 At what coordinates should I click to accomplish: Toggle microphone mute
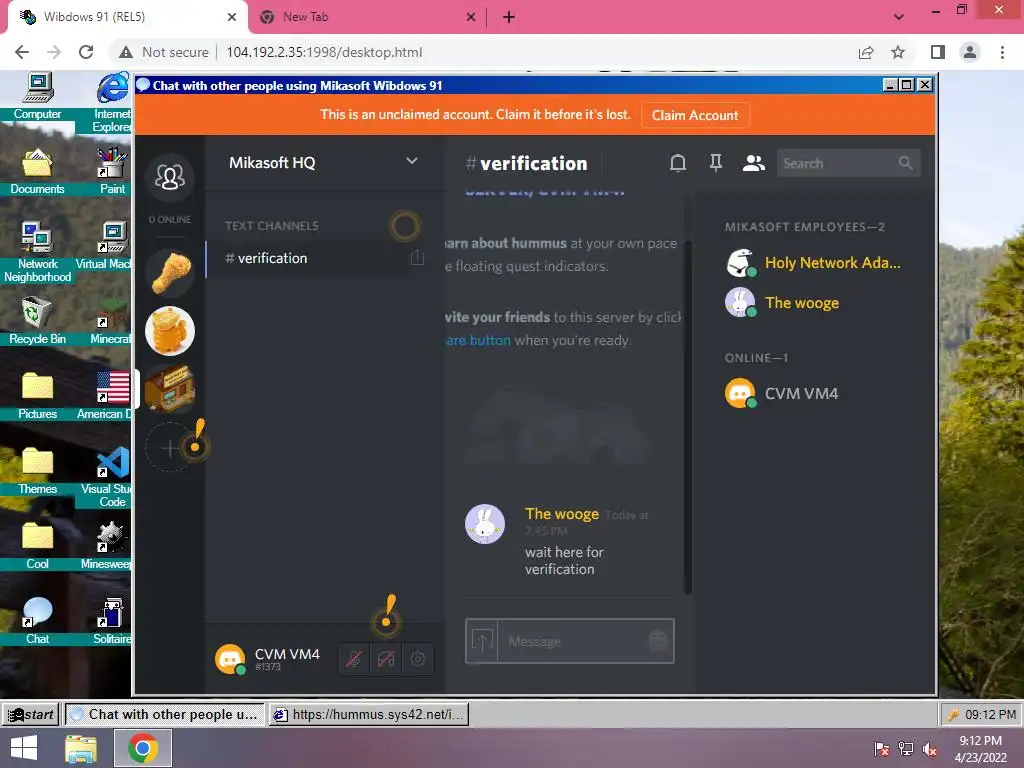point(354,659)
